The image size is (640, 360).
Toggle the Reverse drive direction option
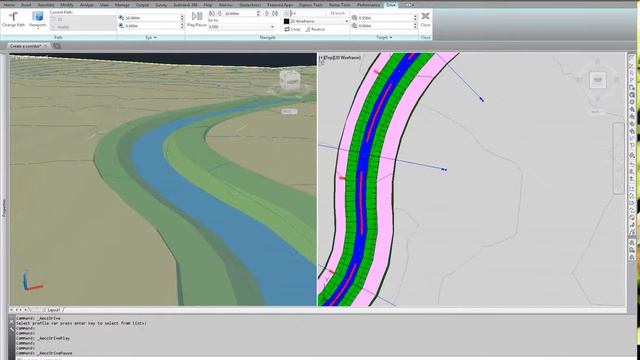[x=315, y=29]
